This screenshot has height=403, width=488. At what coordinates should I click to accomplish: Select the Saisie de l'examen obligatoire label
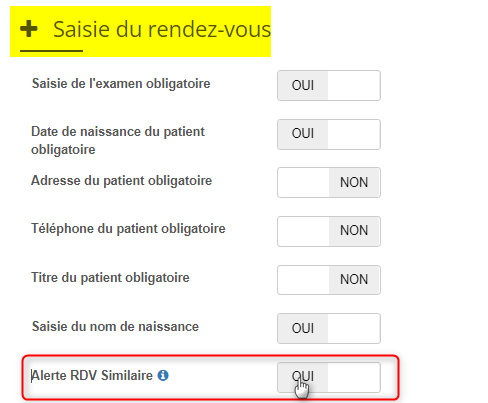tap(121, 84)
